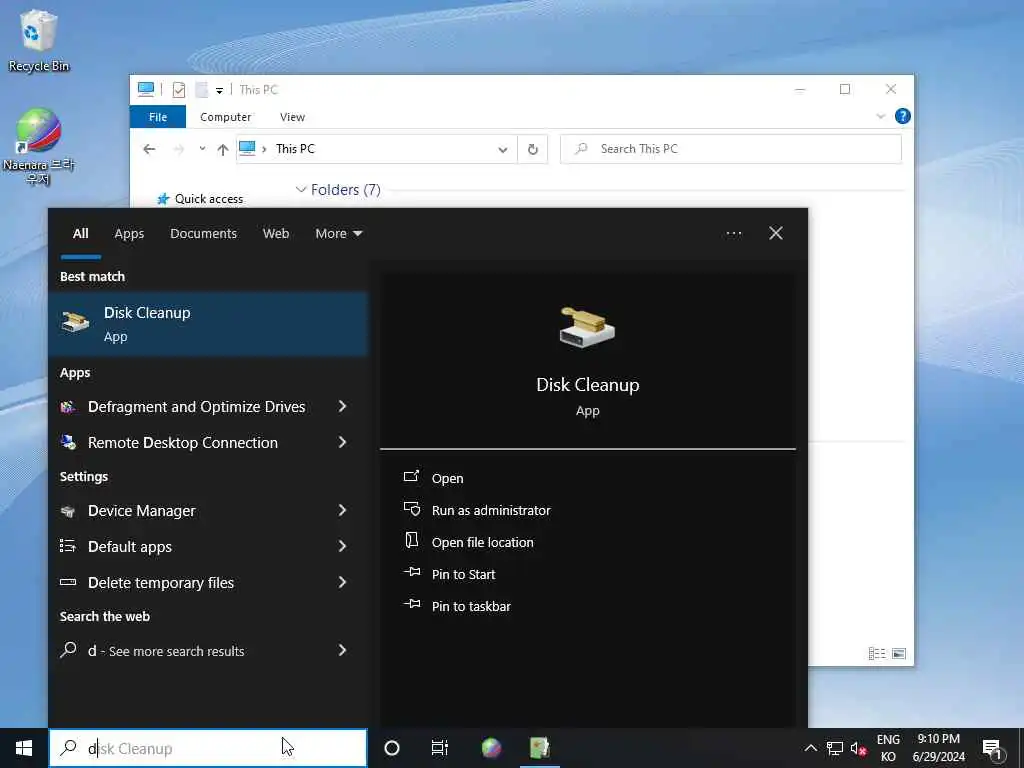Viewport: 1024px width, 768px height.
Task: Click the Delete temporary files icon
Action: pyautogui.click(x=68, y=582)
